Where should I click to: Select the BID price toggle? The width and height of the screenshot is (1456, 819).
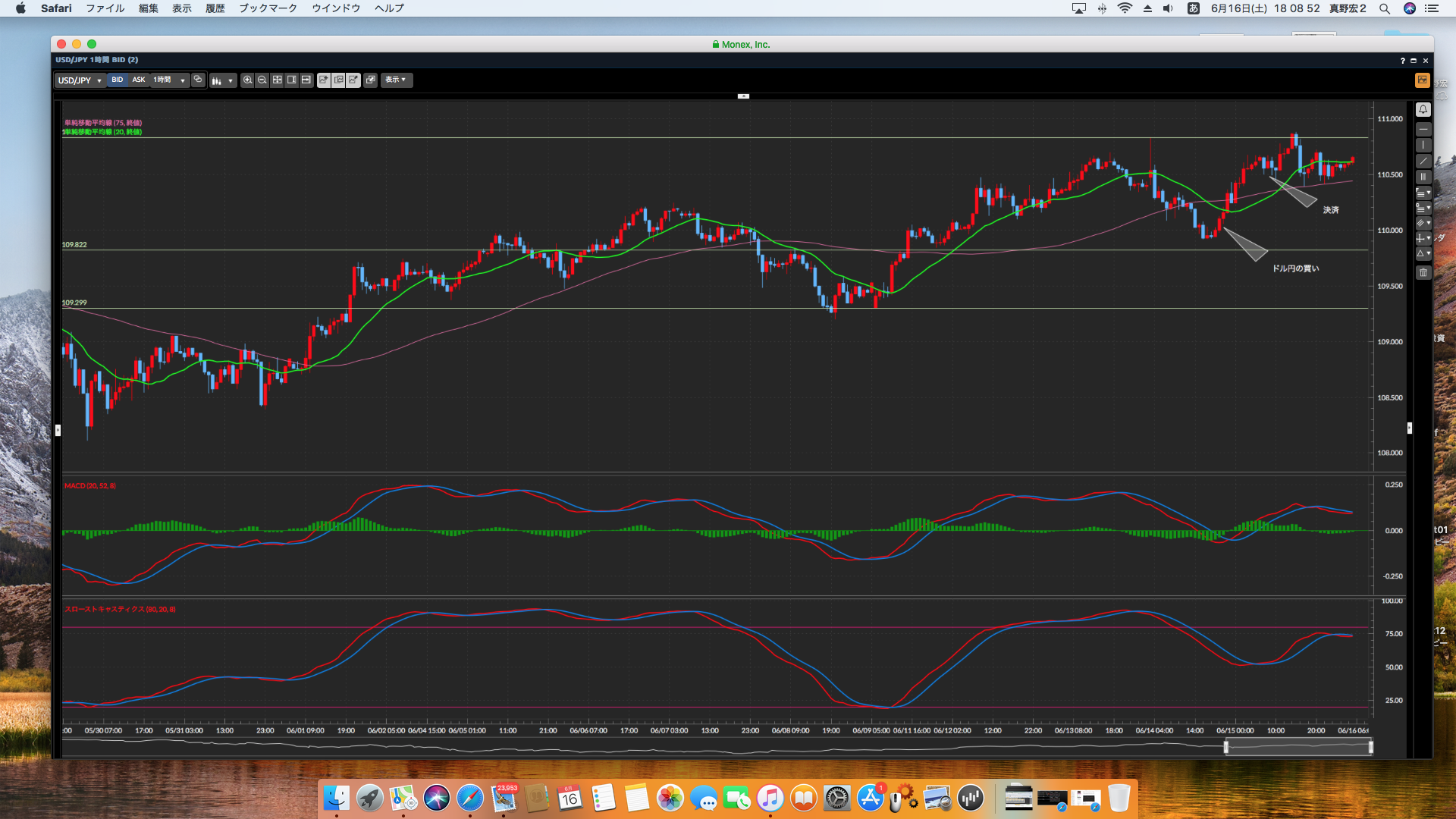pyautogui.click(x=117, y=80)
